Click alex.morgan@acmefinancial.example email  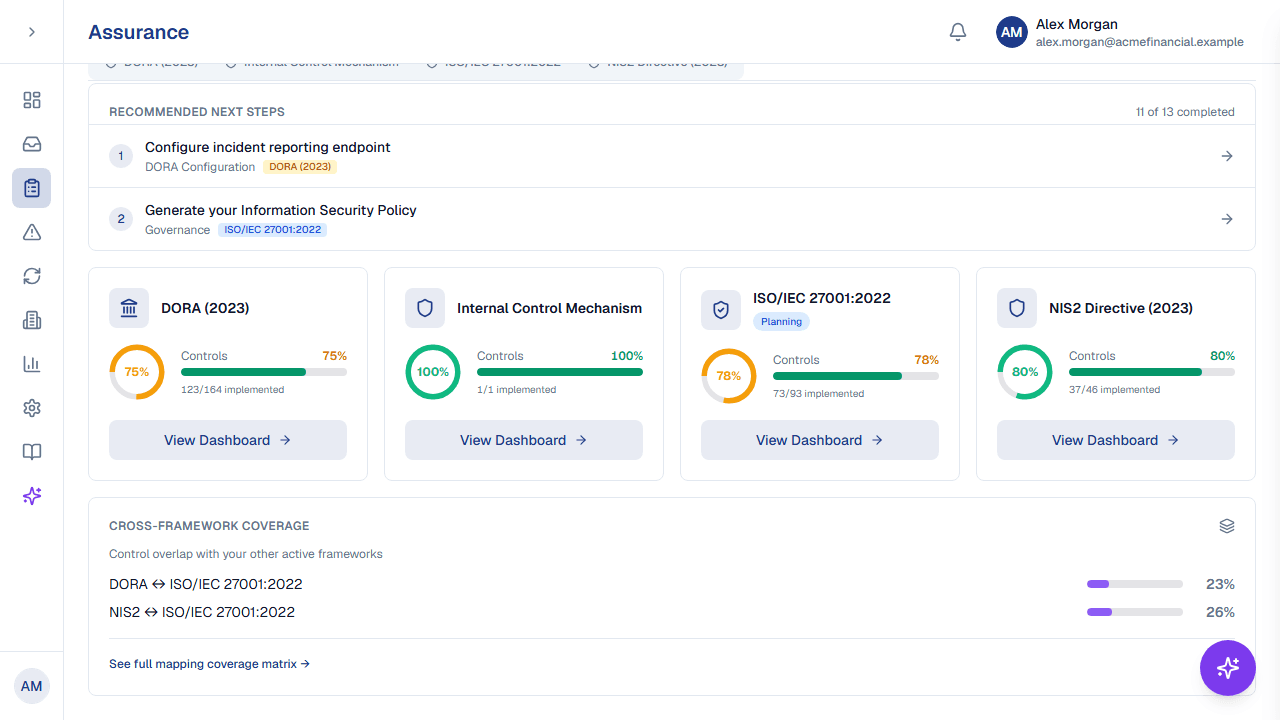1140,42
